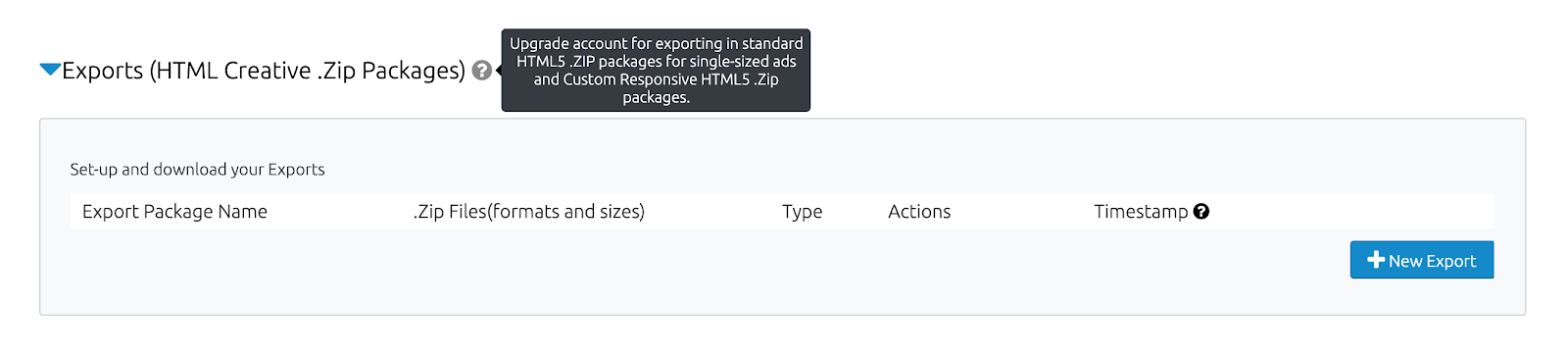This screenshot has height=355, width=1568.
Task: Create a New Export
Action: (1422, 260)
